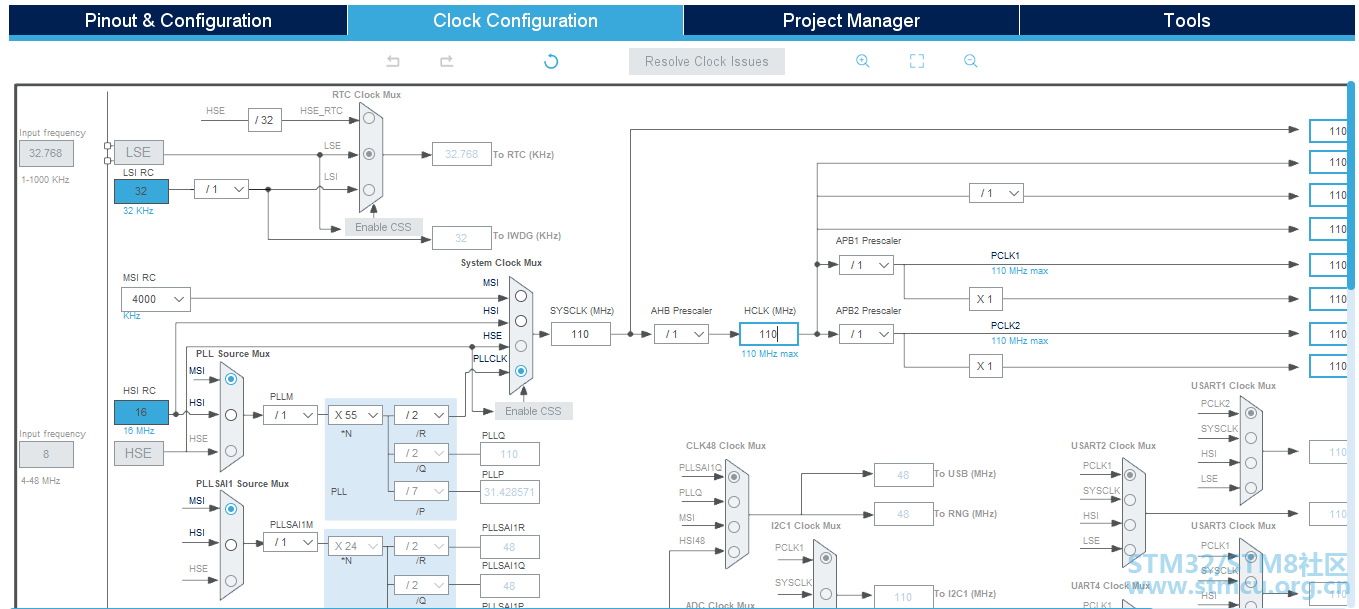Click the To USB 48 value

pyautogui.click(x=903, y=475)
